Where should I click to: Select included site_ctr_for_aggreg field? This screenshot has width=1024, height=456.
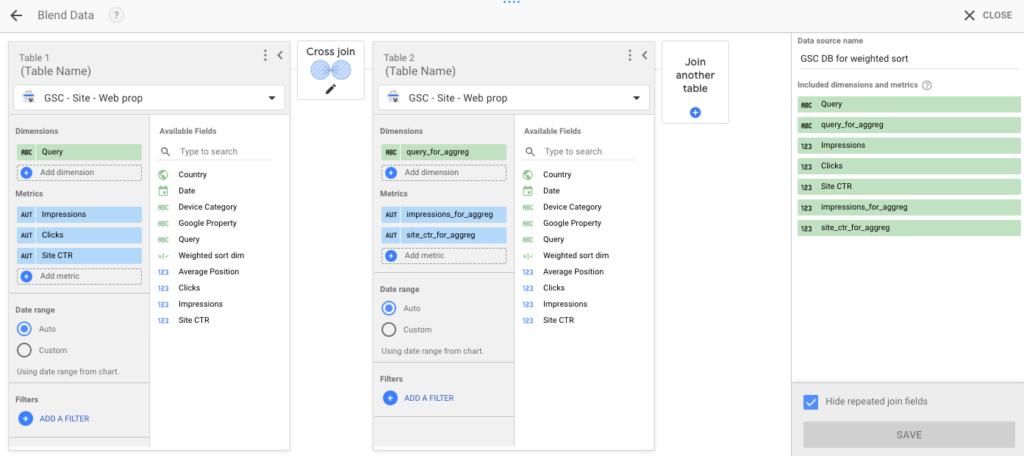[908, 228]
